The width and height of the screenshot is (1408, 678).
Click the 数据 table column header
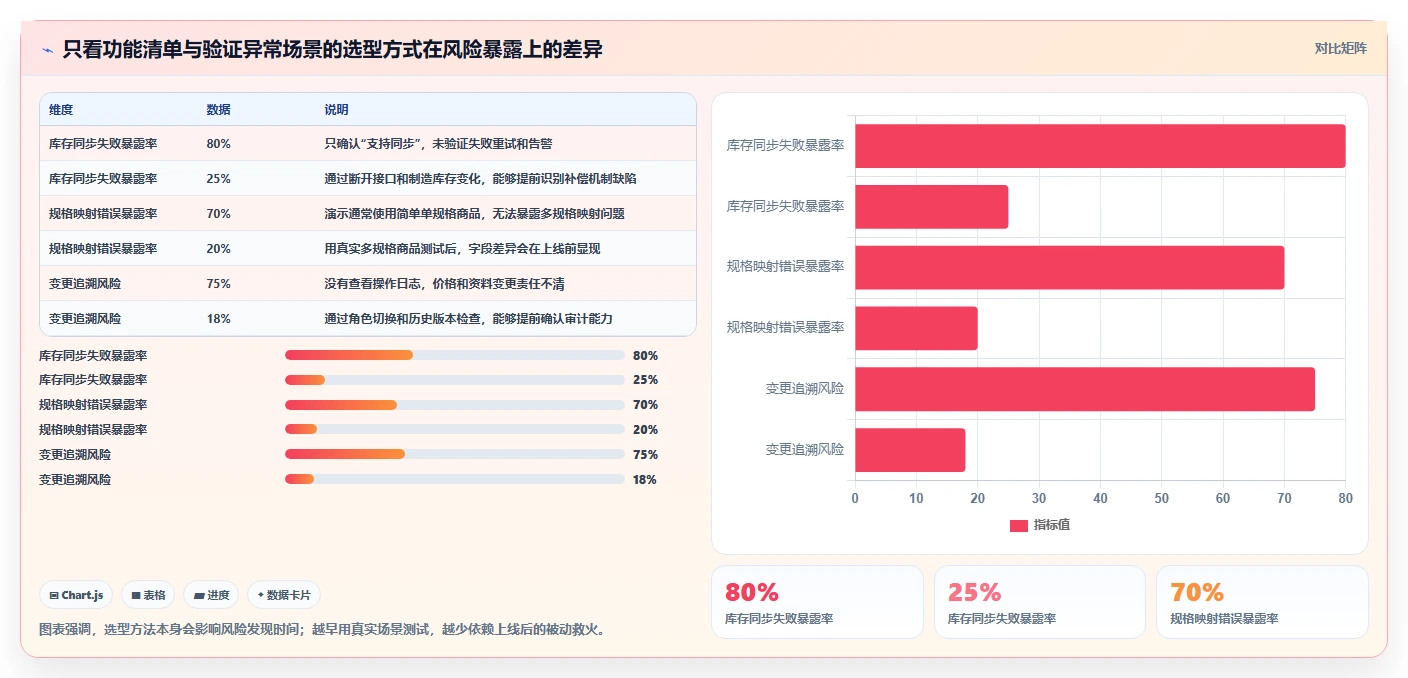click(x=218, y=110)
